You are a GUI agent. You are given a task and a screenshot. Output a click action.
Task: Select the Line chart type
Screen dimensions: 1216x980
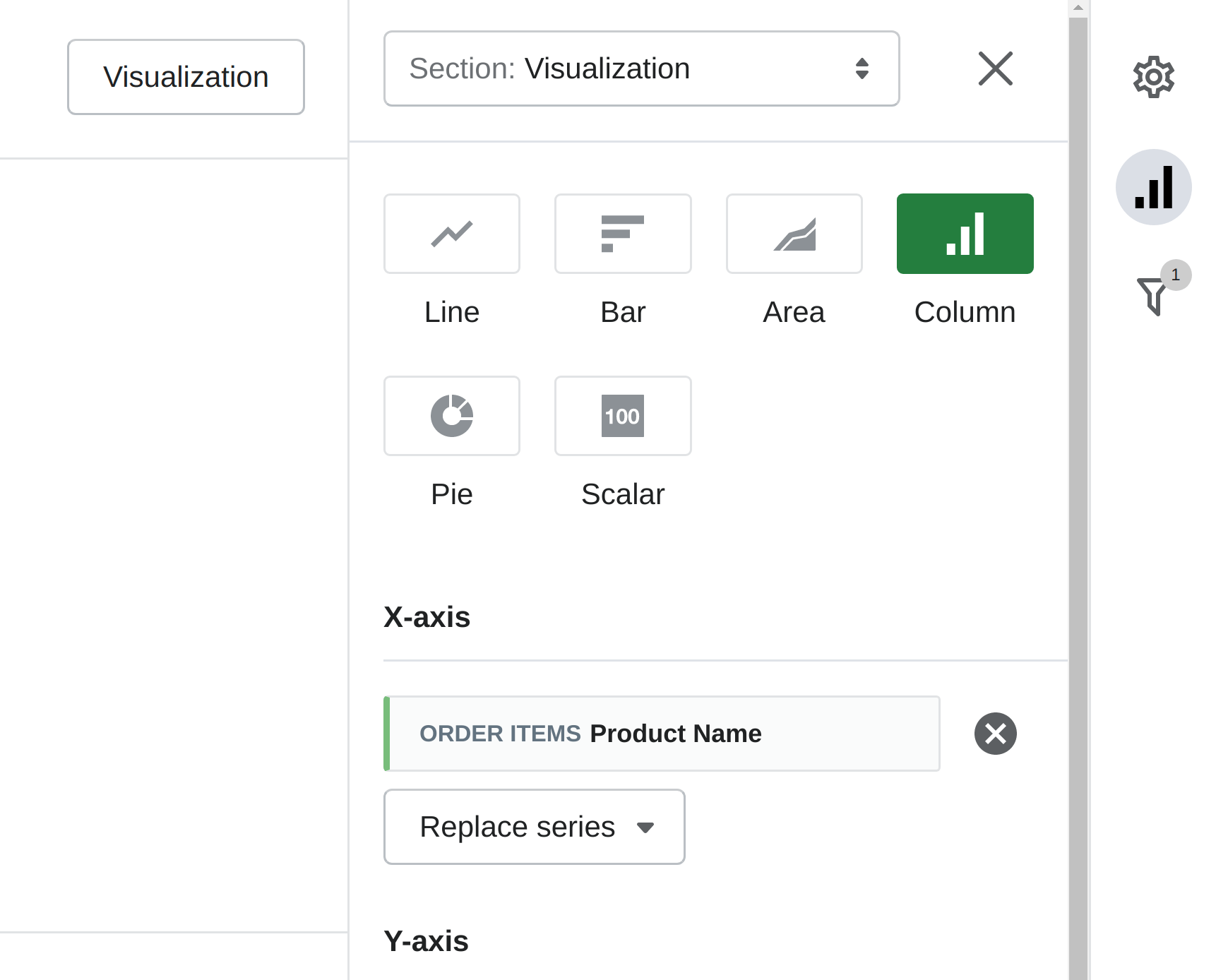tap(452, 234)
